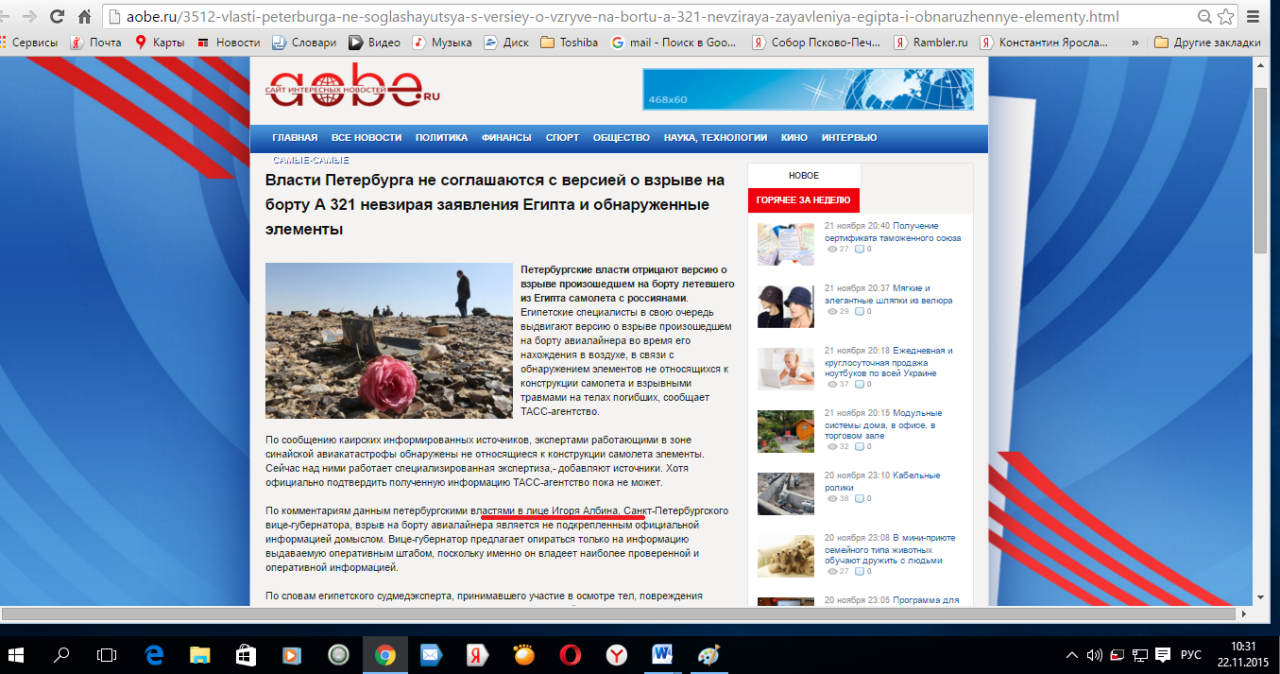Open article Кабельные ролики
1280x674 pixels.
pos(882,481)
